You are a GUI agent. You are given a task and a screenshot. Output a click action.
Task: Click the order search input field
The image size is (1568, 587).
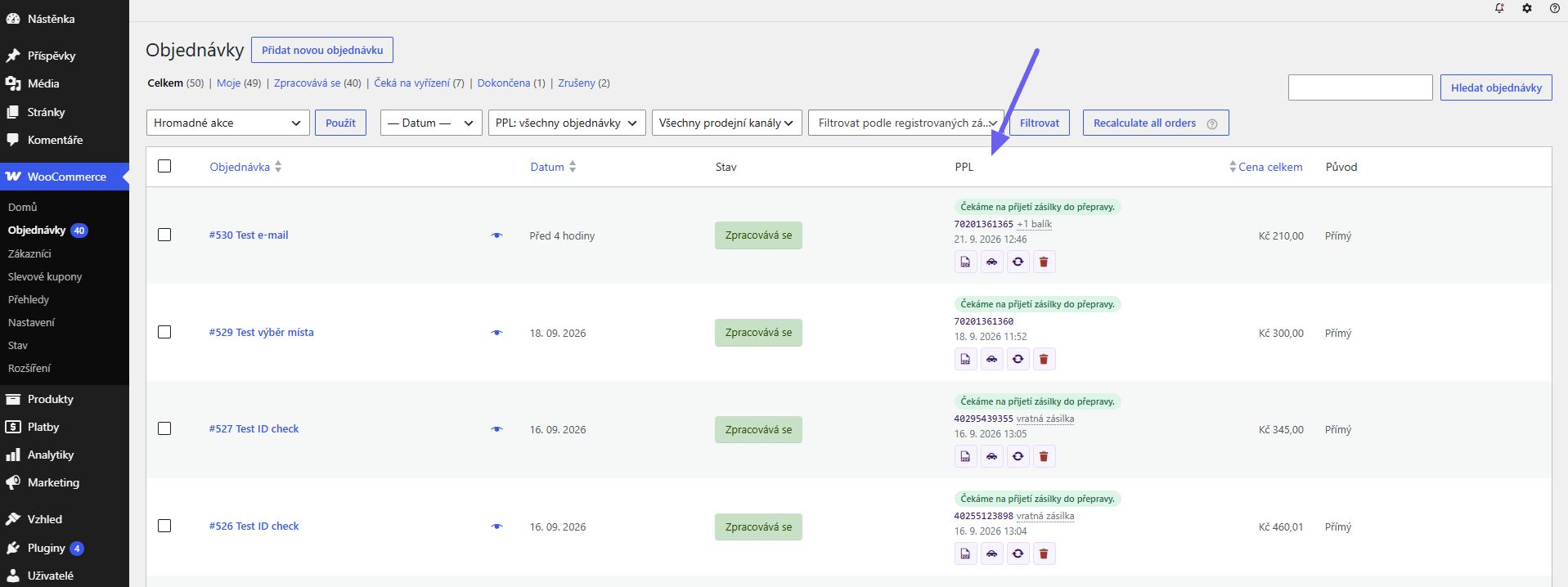point(1360,87)
